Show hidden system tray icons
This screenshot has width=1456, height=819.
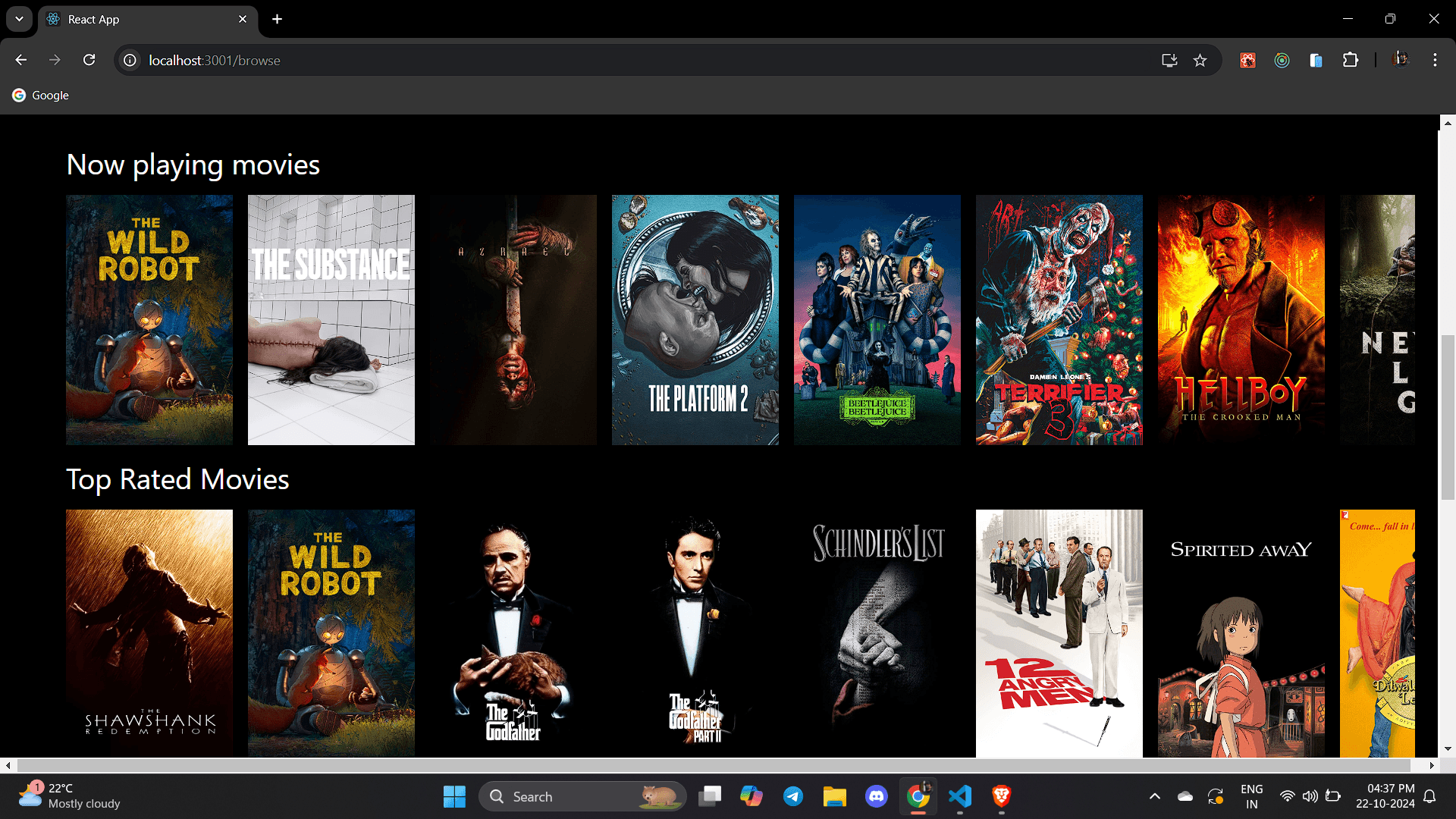coord(1154,796)
